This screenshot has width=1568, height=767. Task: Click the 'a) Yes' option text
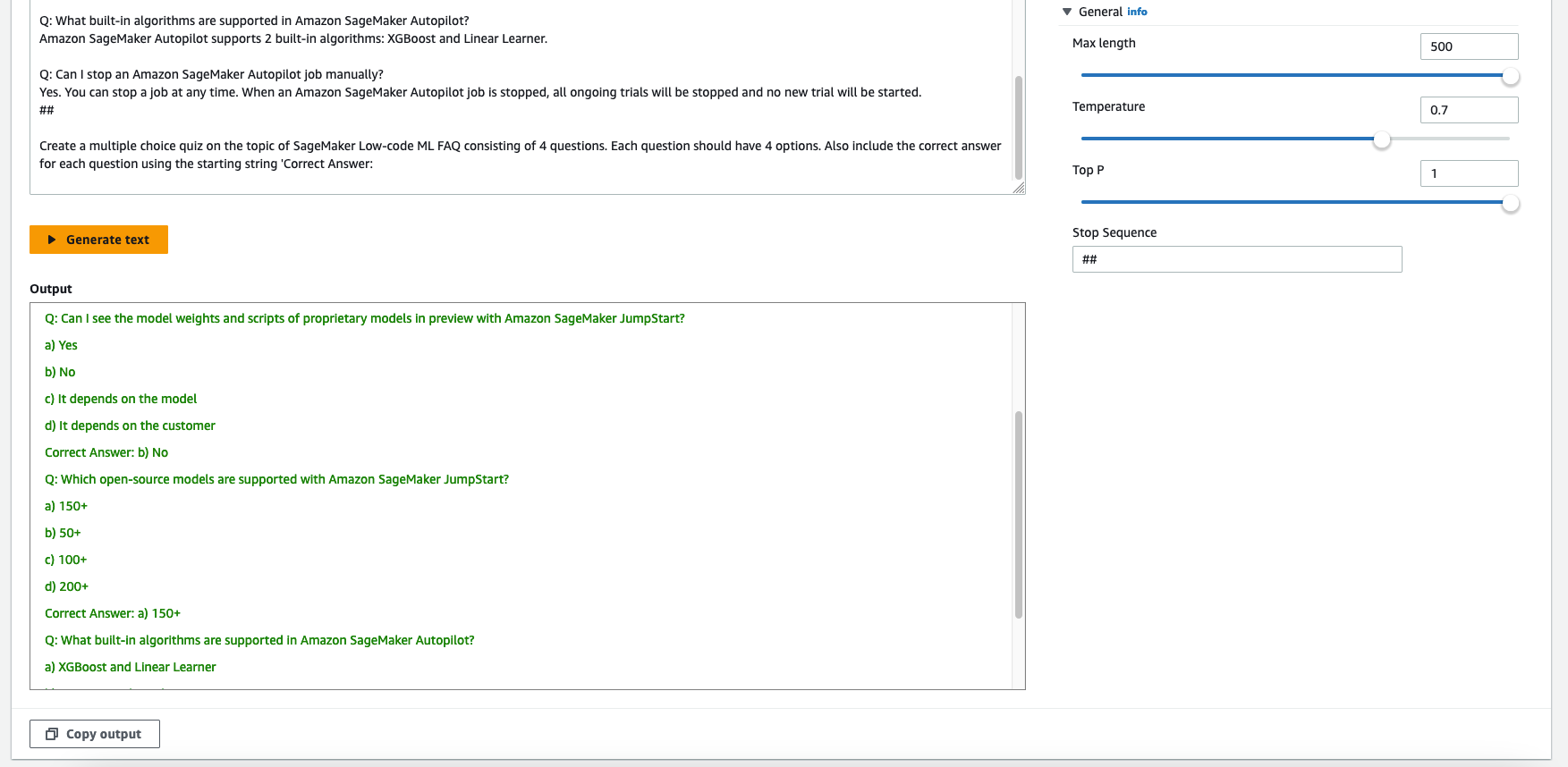pyautogui.click(x=61, y=345)
